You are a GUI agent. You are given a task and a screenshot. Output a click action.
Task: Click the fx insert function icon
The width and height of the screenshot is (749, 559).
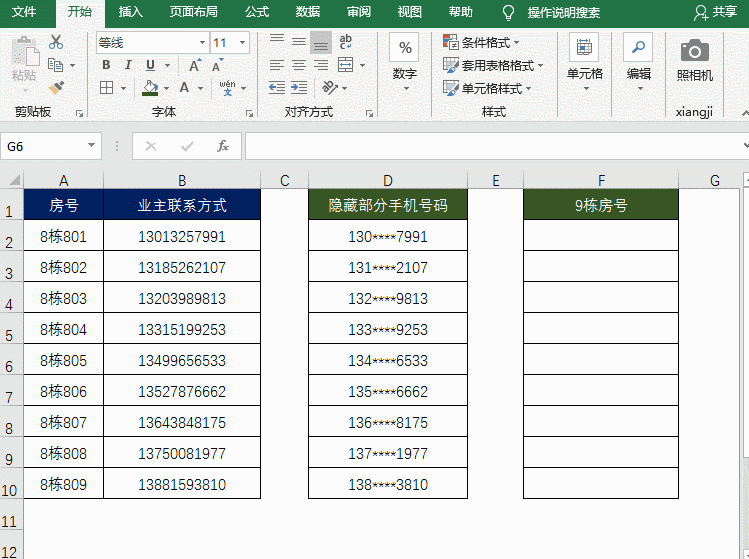223,146
